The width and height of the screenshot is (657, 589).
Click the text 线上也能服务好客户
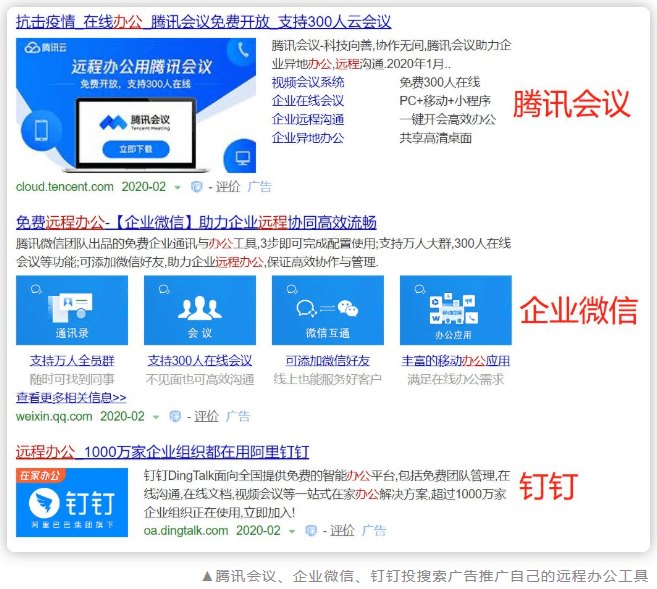pos(328,379)
